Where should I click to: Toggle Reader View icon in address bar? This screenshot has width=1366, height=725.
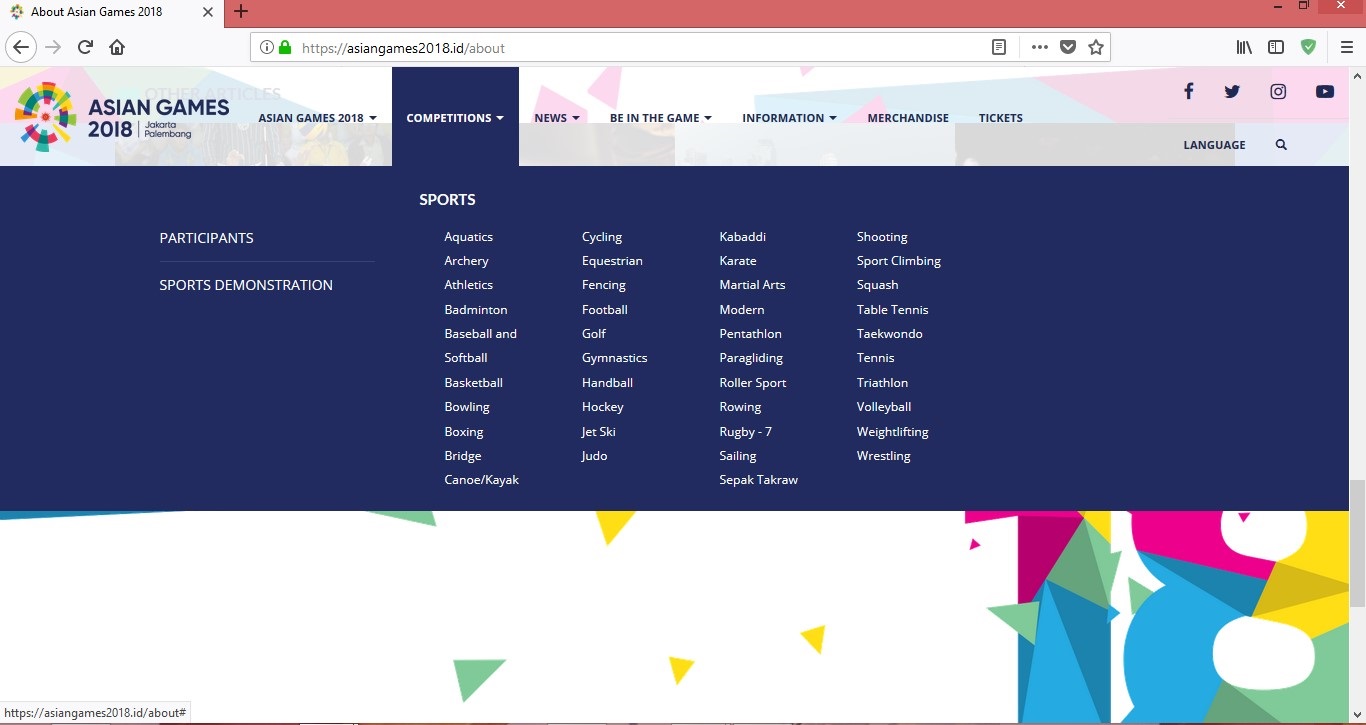click(x=998, y=47)
